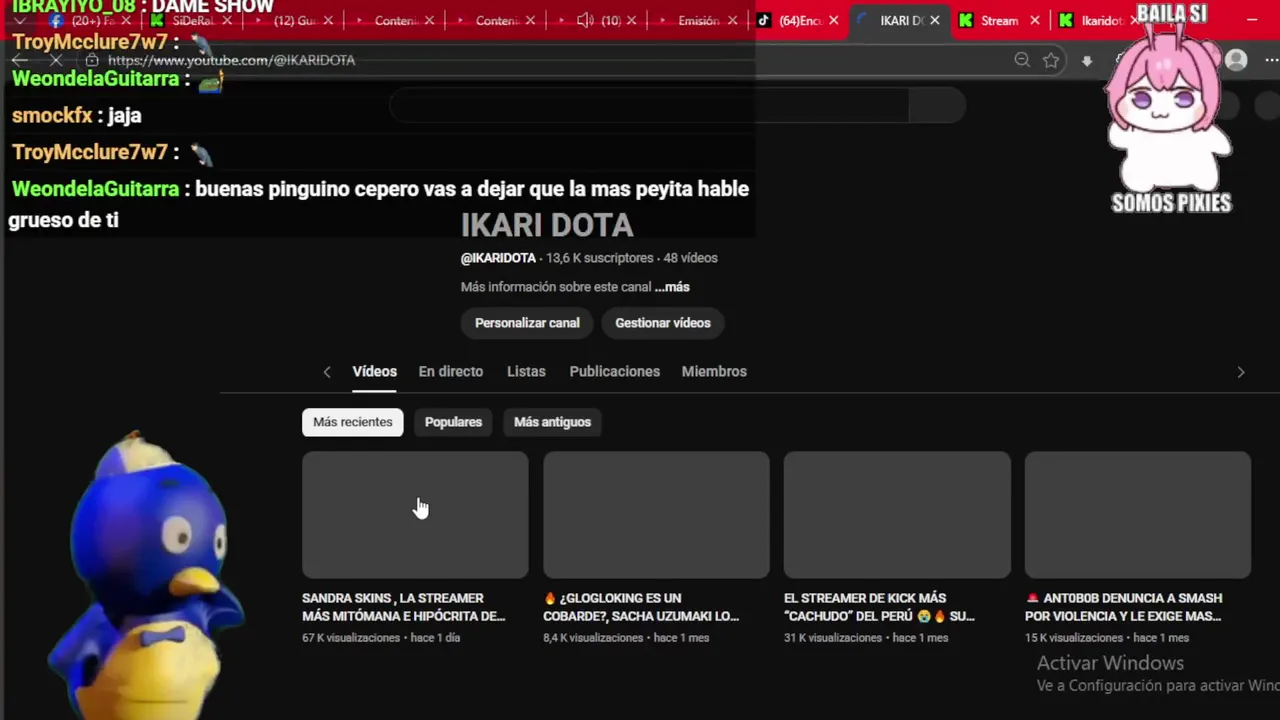Close the TikTok (64)Encu tab
Image resolution: width=1280 pixels, height=720 pixels.
[x=833, y=20]
